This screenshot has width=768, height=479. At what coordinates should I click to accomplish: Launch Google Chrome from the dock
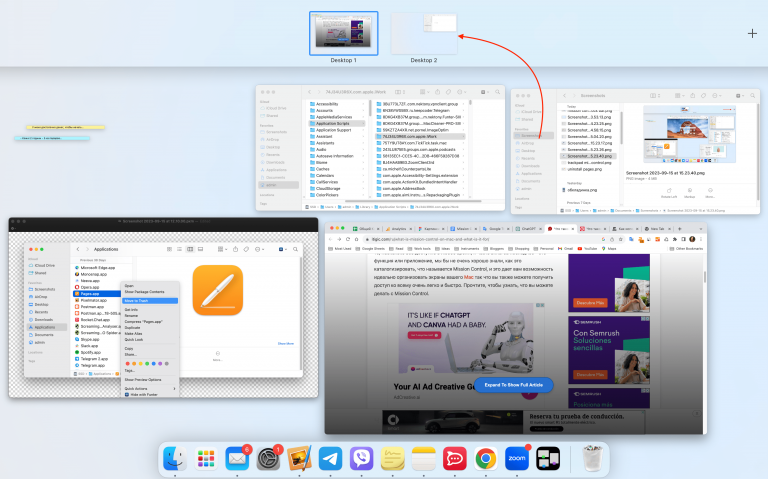pos(485,458)
